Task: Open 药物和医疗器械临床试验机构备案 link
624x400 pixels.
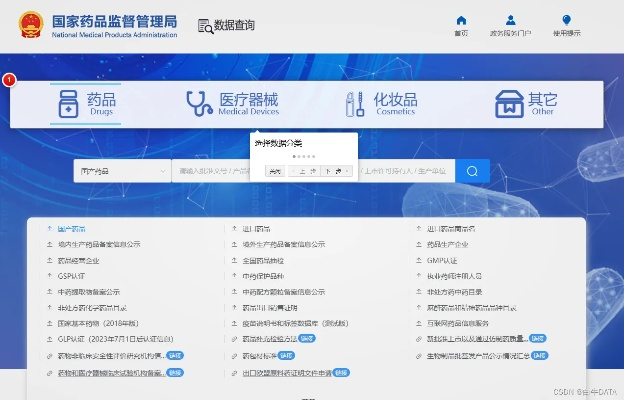Action: click(x=111, y=373)
